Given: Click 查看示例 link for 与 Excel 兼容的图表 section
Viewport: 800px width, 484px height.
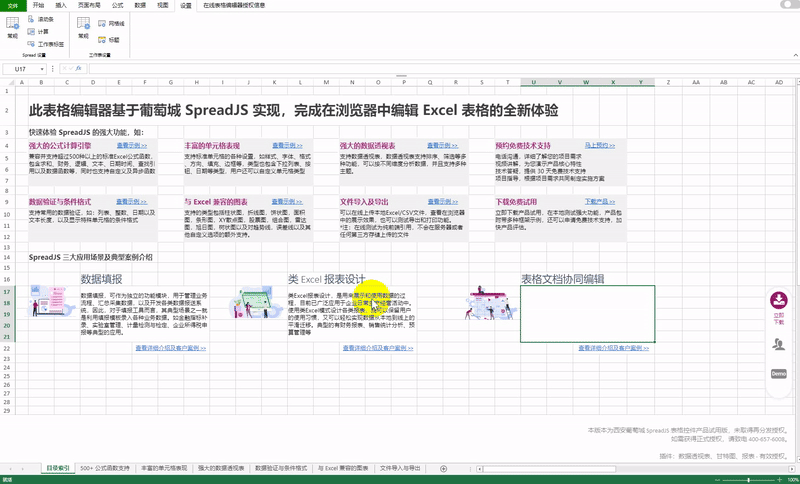Looking at the screenshot, I should pyautogui.click(x=287, y=201).
